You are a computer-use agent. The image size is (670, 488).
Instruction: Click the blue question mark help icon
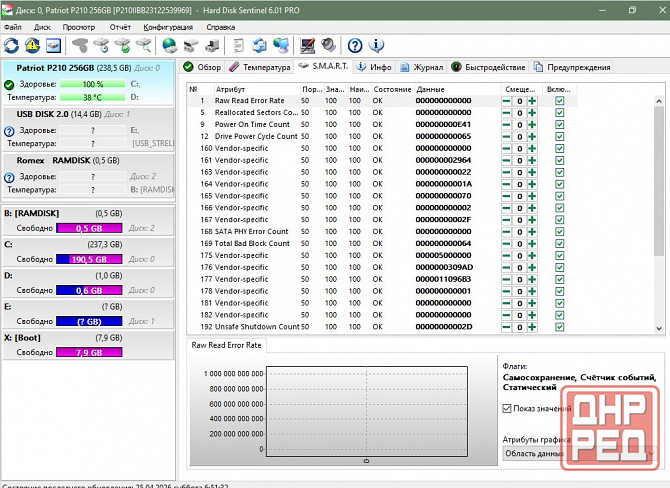pos(355,45)
